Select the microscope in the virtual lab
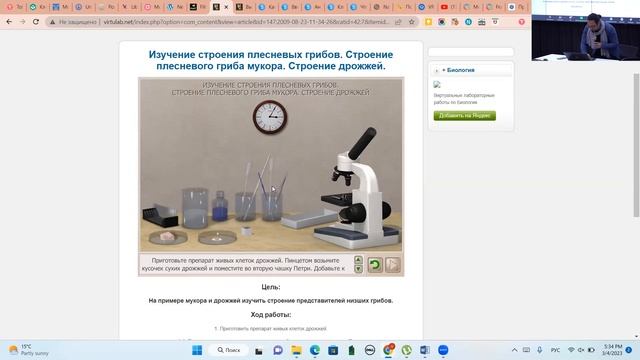 pyautogui.click(x=357, y=189)
